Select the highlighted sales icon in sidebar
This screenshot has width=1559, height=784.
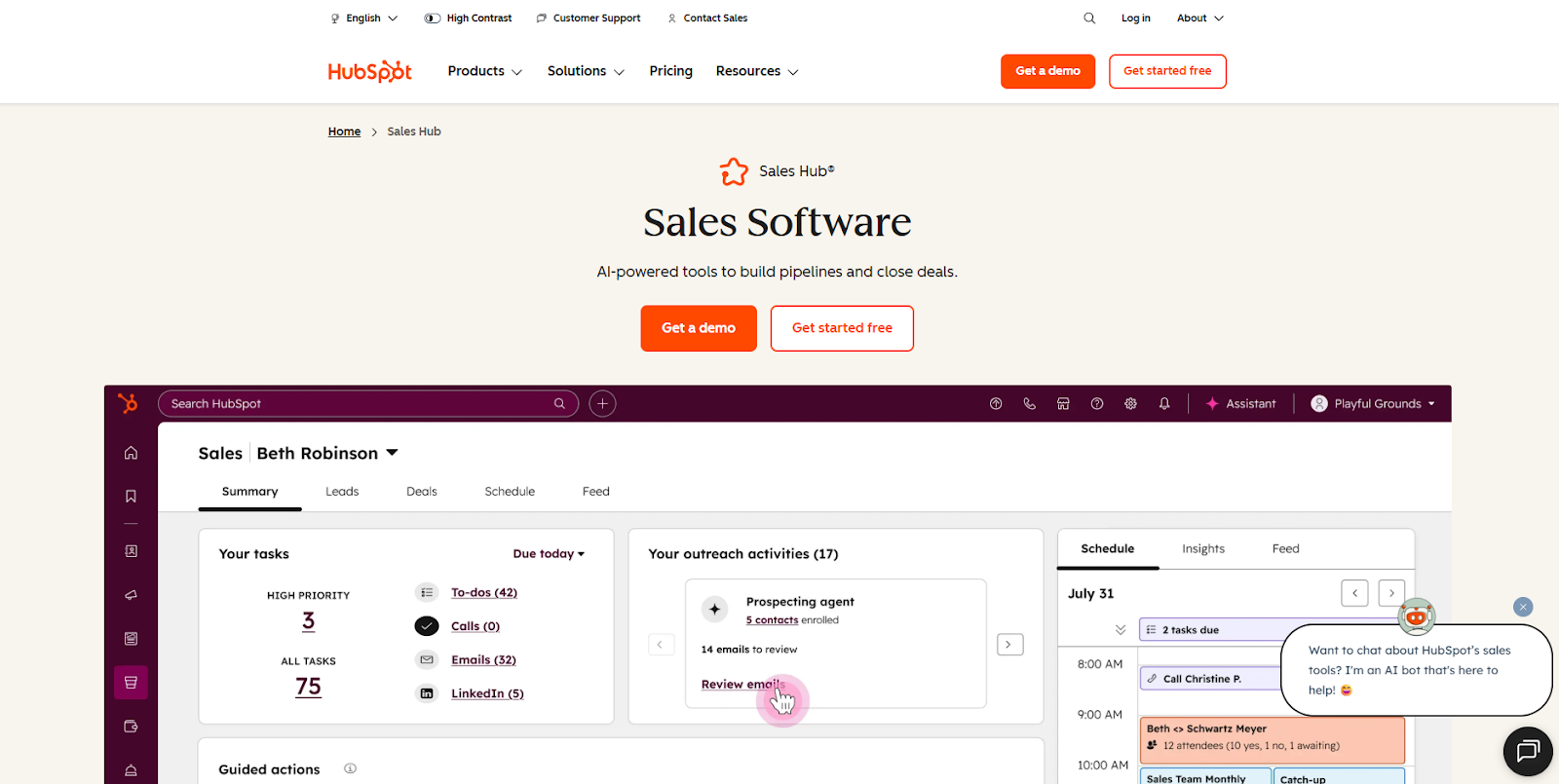click(131, 683)
